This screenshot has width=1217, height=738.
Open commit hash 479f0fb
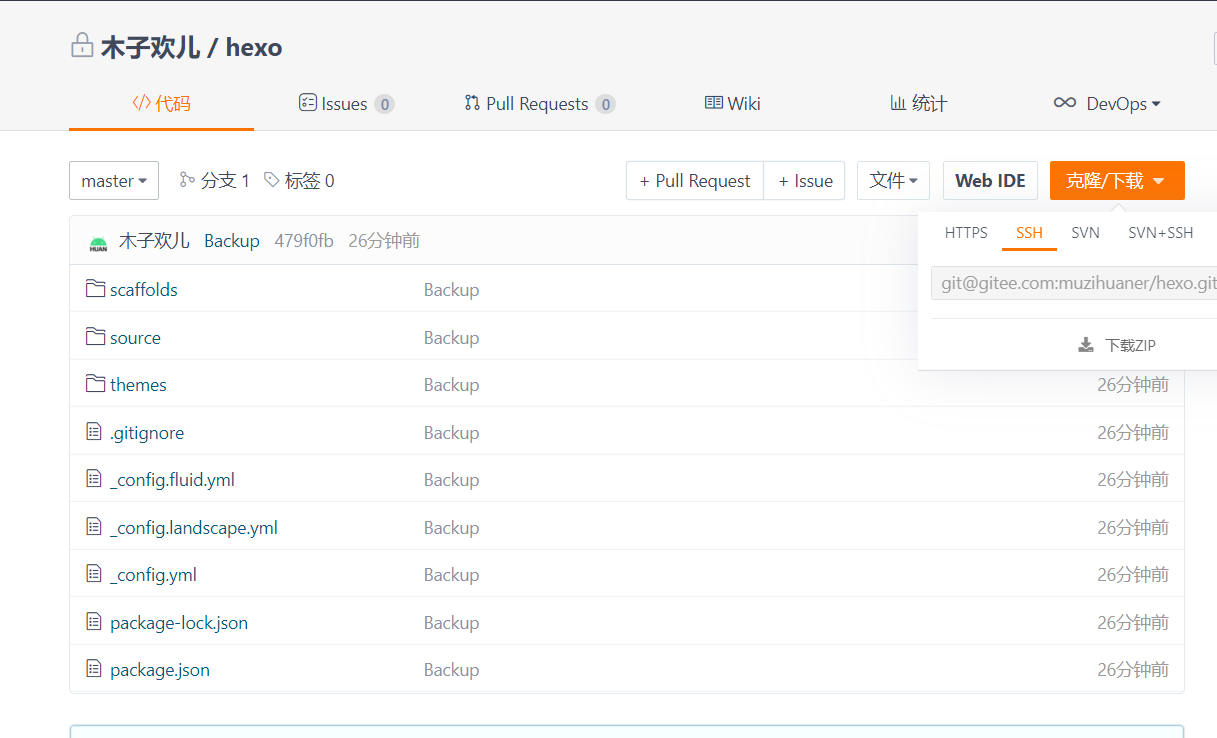(304, 241)
